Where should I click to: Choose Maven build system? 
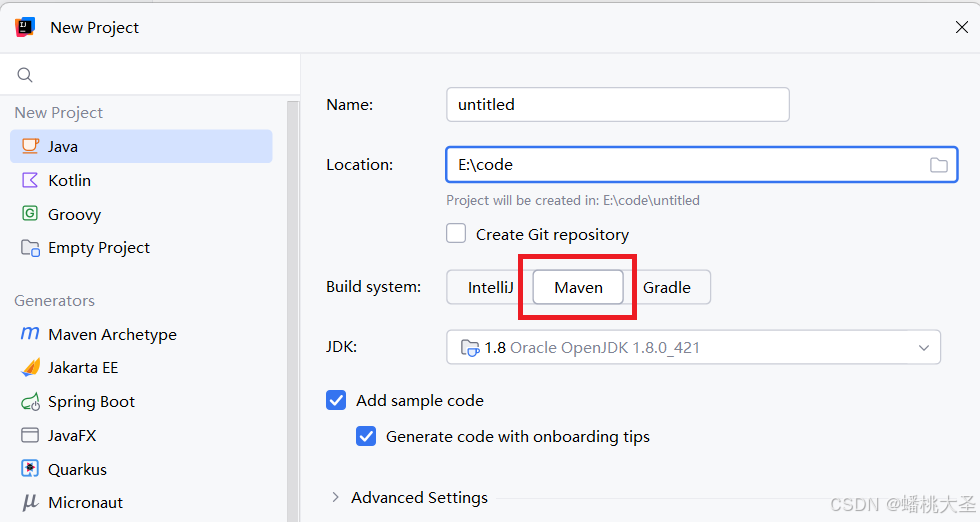578,288
